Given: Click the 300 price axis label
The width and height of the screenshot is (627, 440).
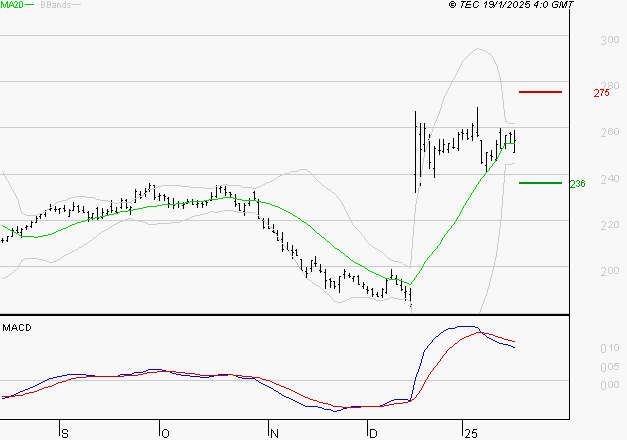Looking at the screenshot, I should [x=610, y=40].
